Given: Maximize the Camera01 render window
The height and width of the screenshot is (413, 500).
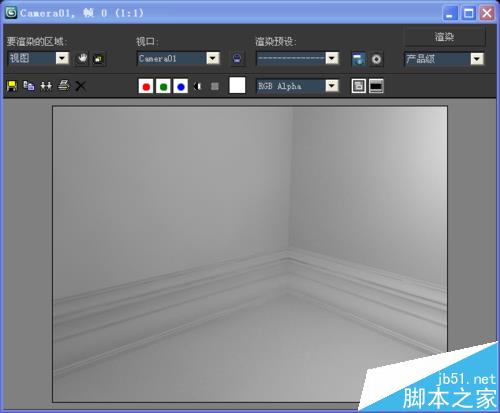Looking at the screenshot, I should (469, 13).
